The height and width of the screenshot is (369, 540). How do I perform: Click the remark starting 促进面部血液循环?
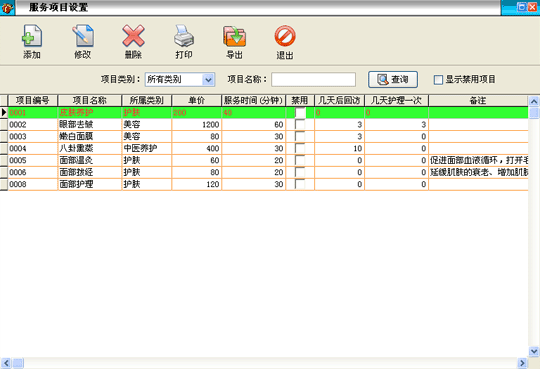tap(478, 160)
